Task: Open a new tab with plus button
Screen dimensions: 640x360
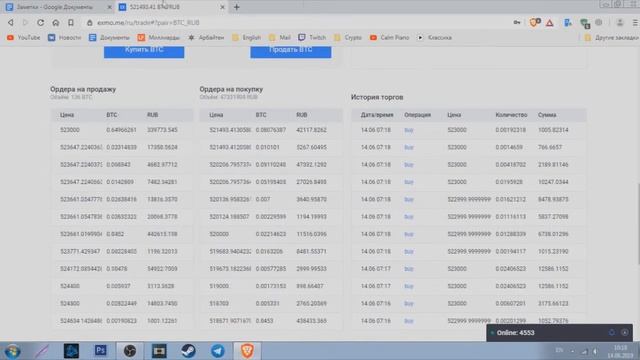Action: coord(237,7)
